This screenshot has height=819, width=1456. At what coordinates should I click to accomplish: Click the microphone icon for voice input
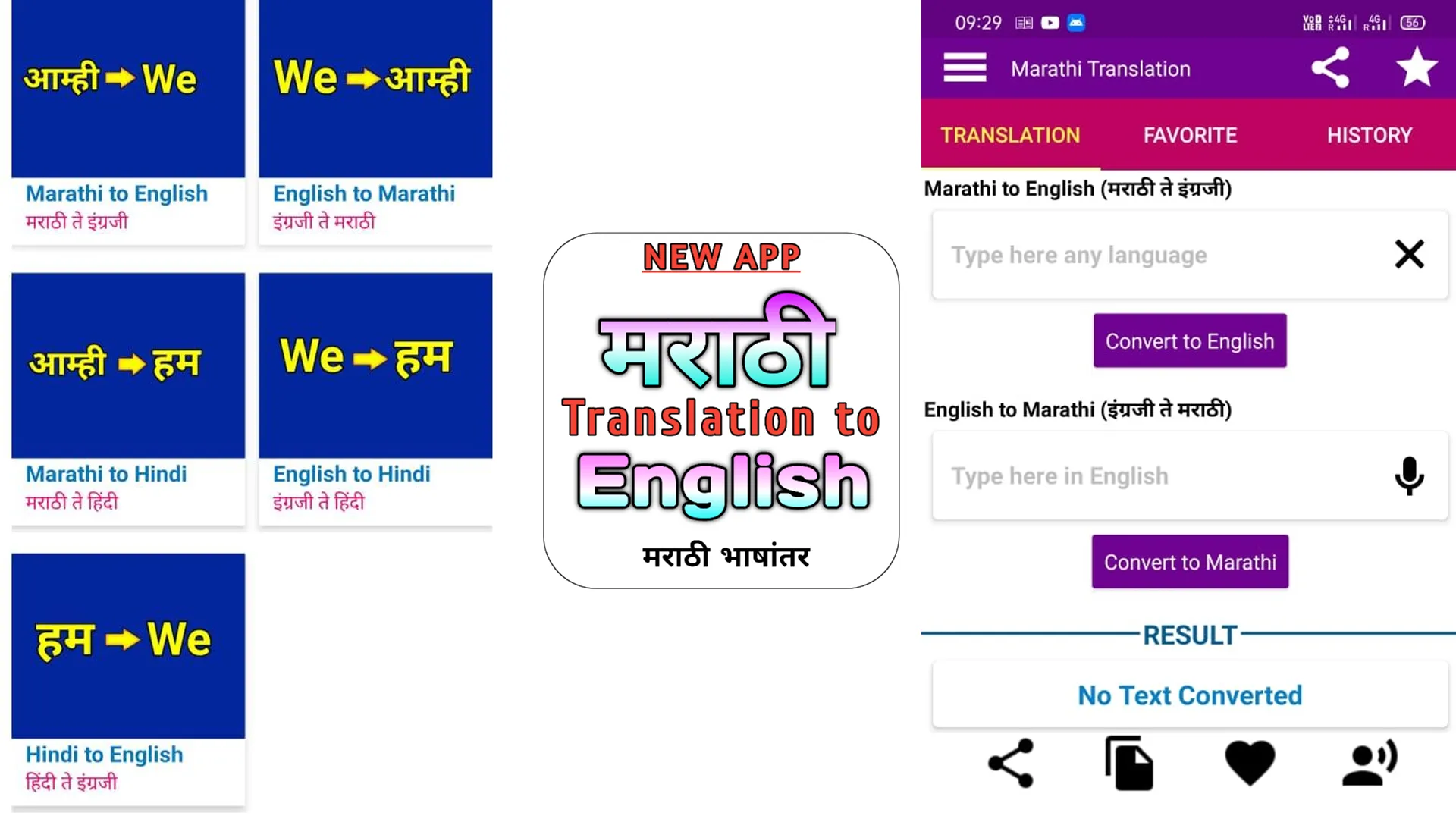point(1411,475)
